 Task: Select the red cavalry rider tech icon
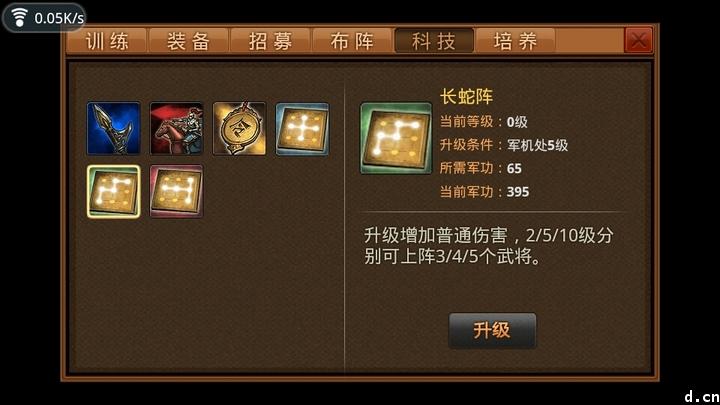176,129
